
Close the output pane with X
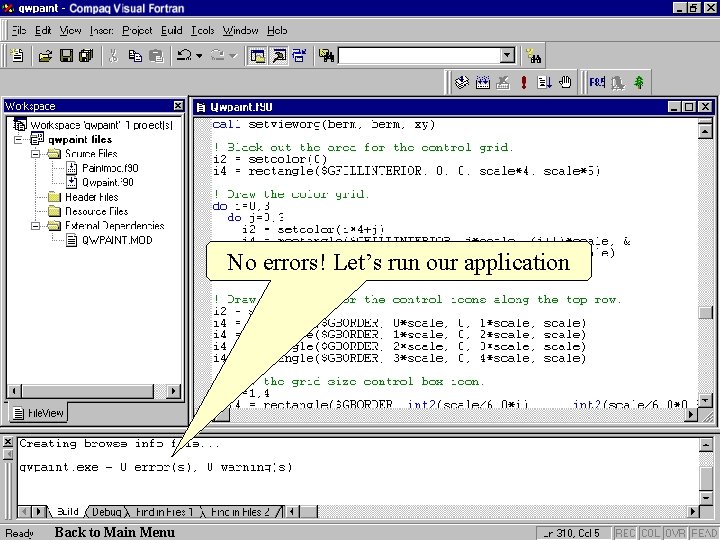[8, 442]
